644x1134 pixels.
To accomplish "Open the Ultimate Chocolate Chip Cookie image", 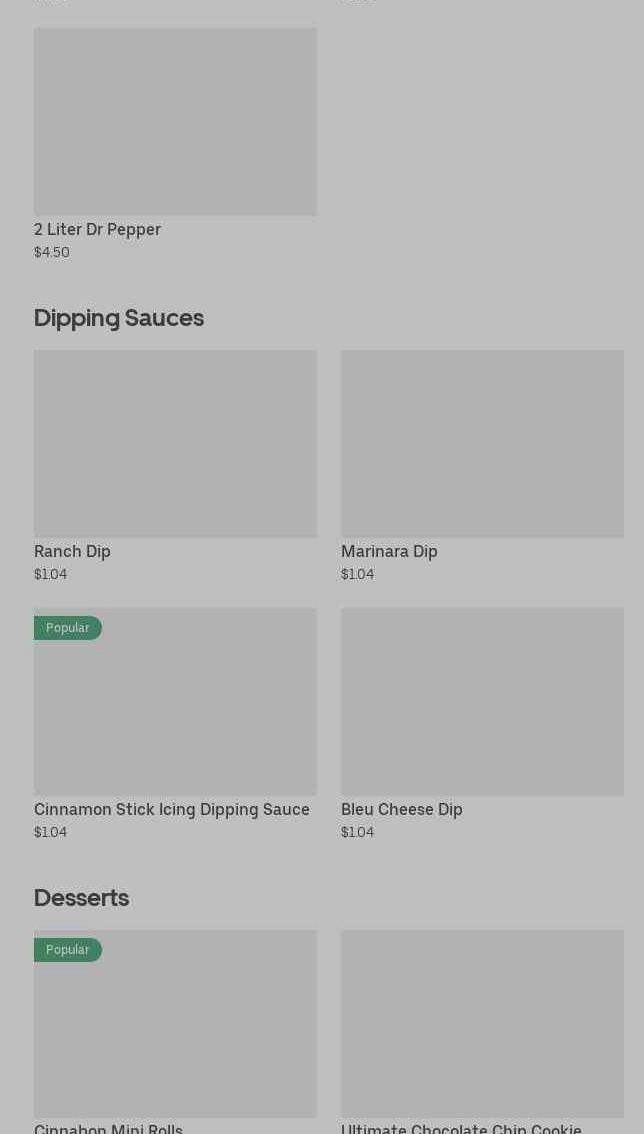I will point(482,1023).
